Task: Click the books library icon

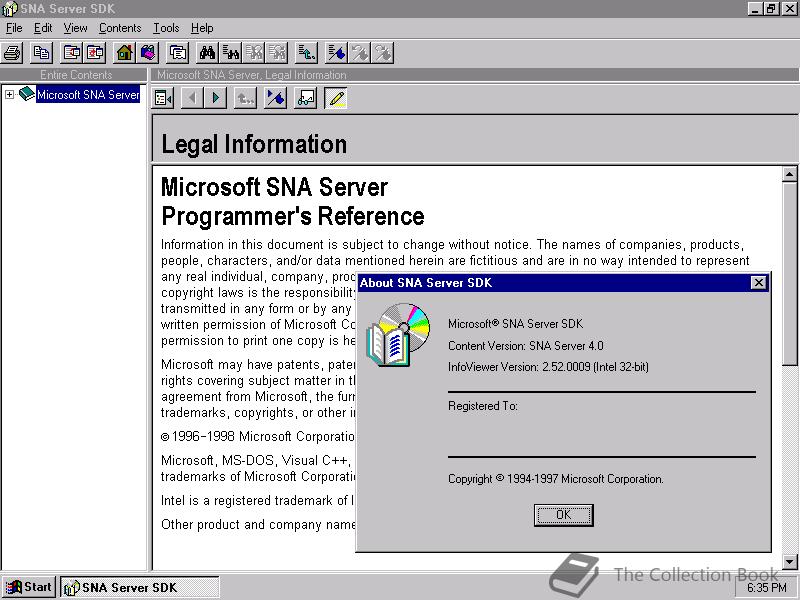Action: tap(148, 53)
